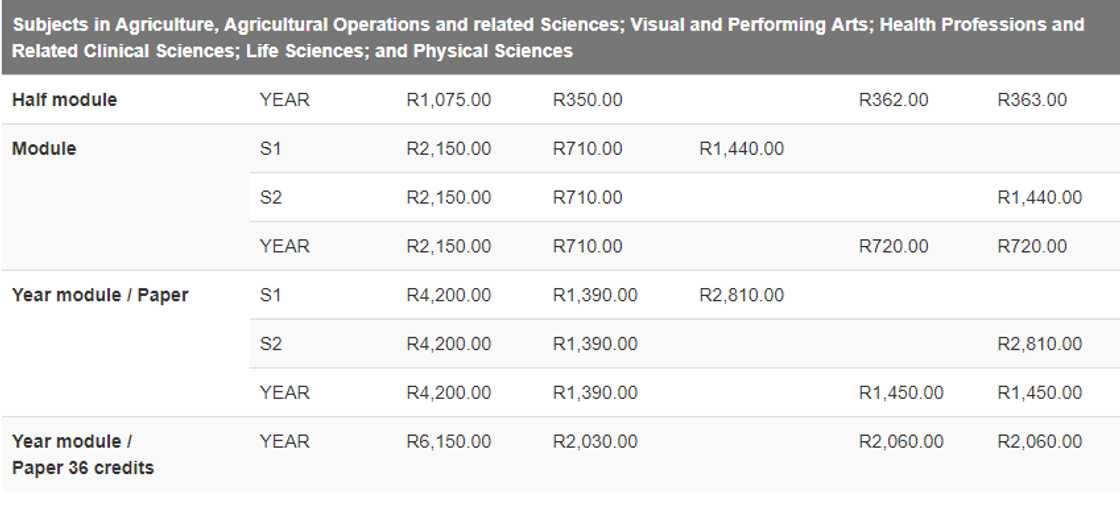Click R1,390.00 in Year module S2 row
The image size is (1120, 514).
coord(595,344)
